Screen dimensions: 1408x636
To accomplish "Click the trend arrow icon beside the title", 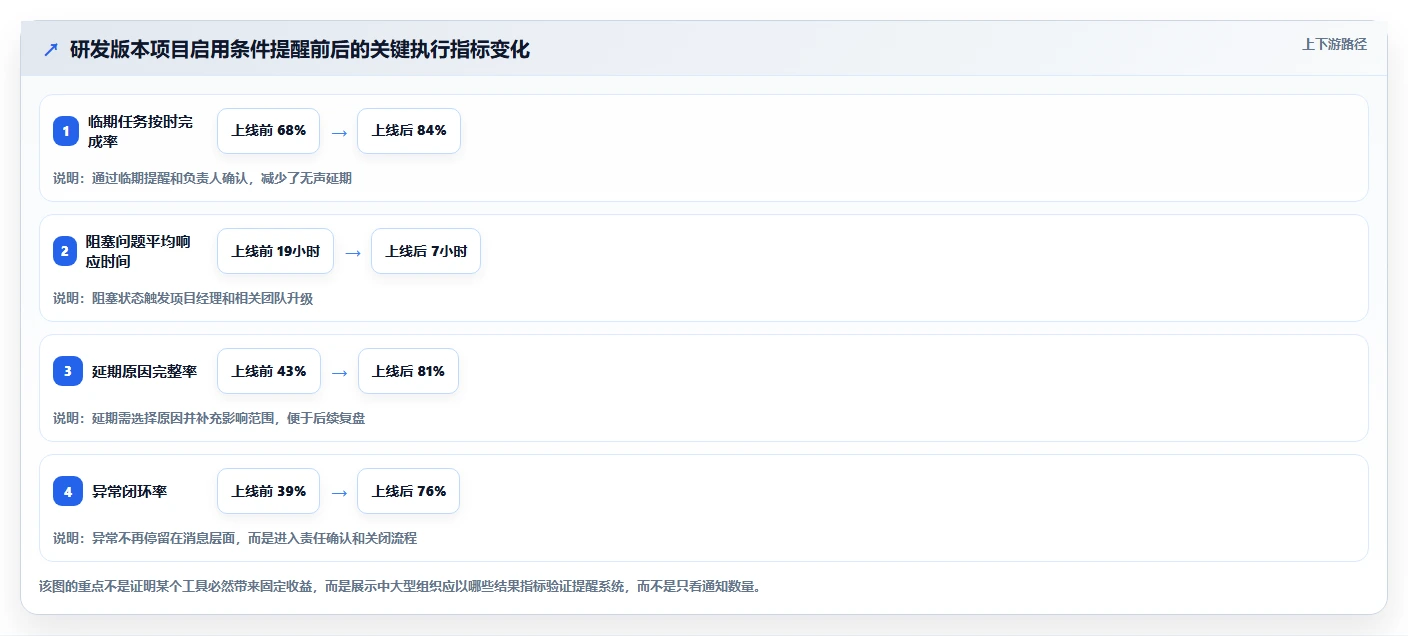I will click(51, 50).
